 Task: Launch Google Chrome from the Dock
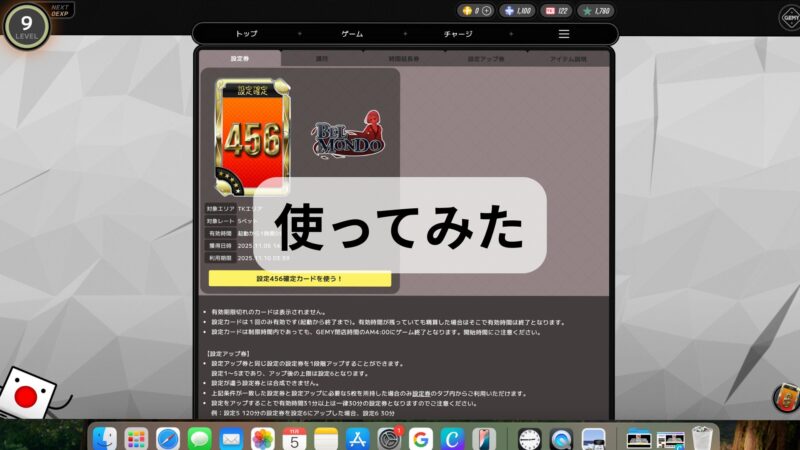[x=420, y=438]
